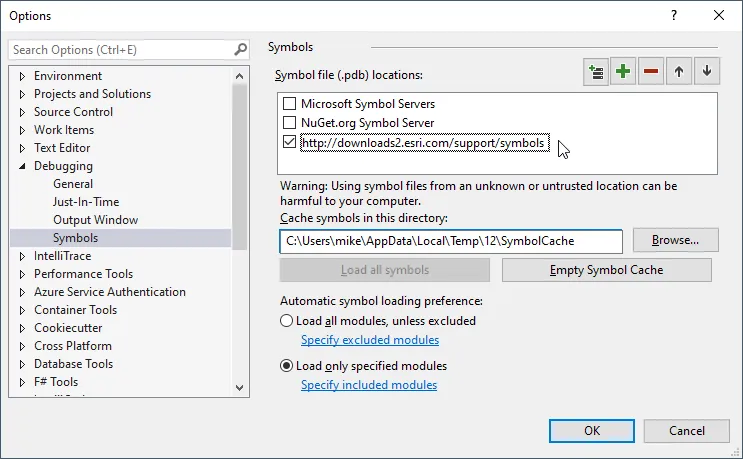The image size is (743, 459).
Task: Click the new Azure DevOps symbol server icon
Action: pos(596,72)
